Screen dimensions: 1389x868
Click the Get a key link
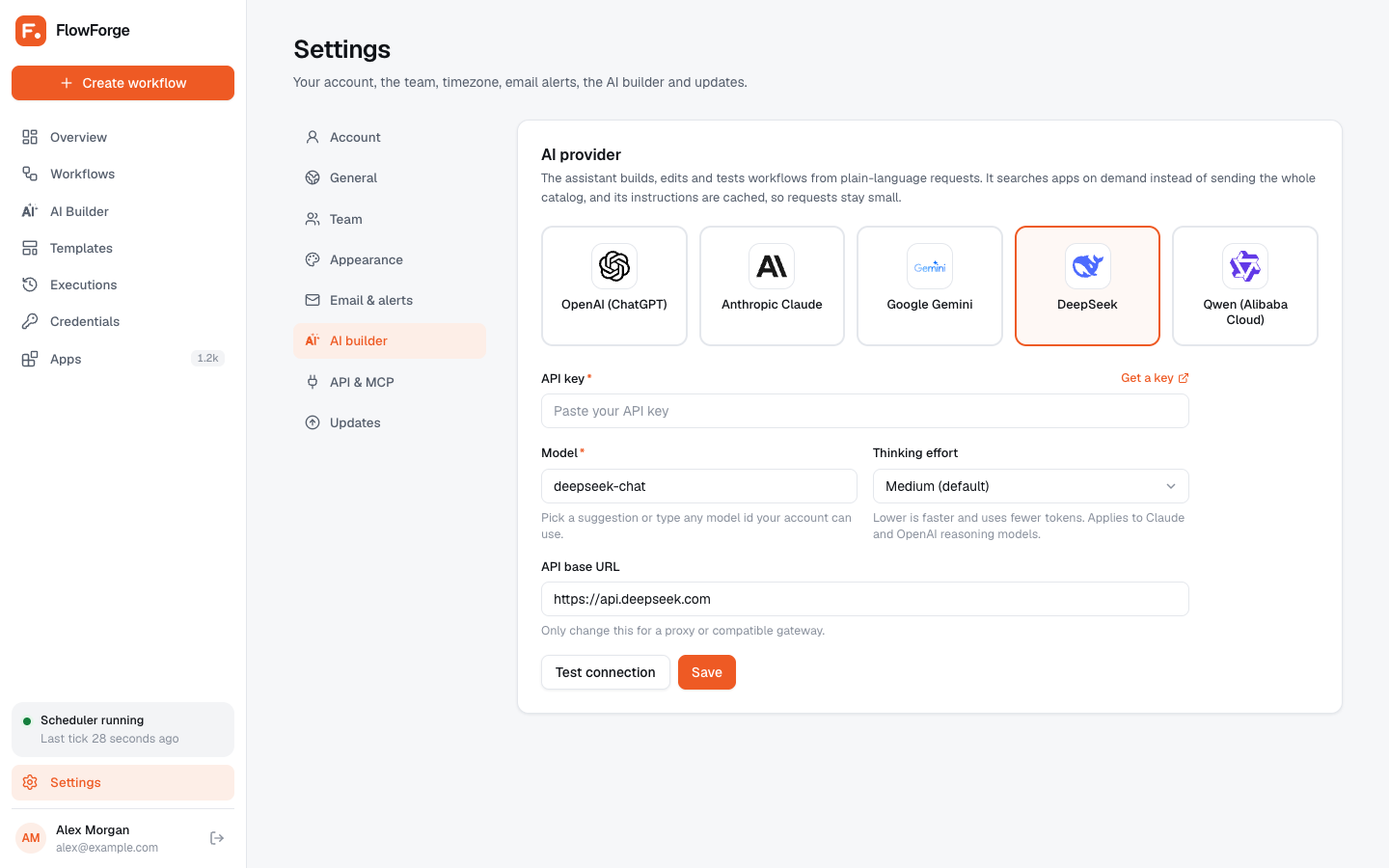point(1155,378)
